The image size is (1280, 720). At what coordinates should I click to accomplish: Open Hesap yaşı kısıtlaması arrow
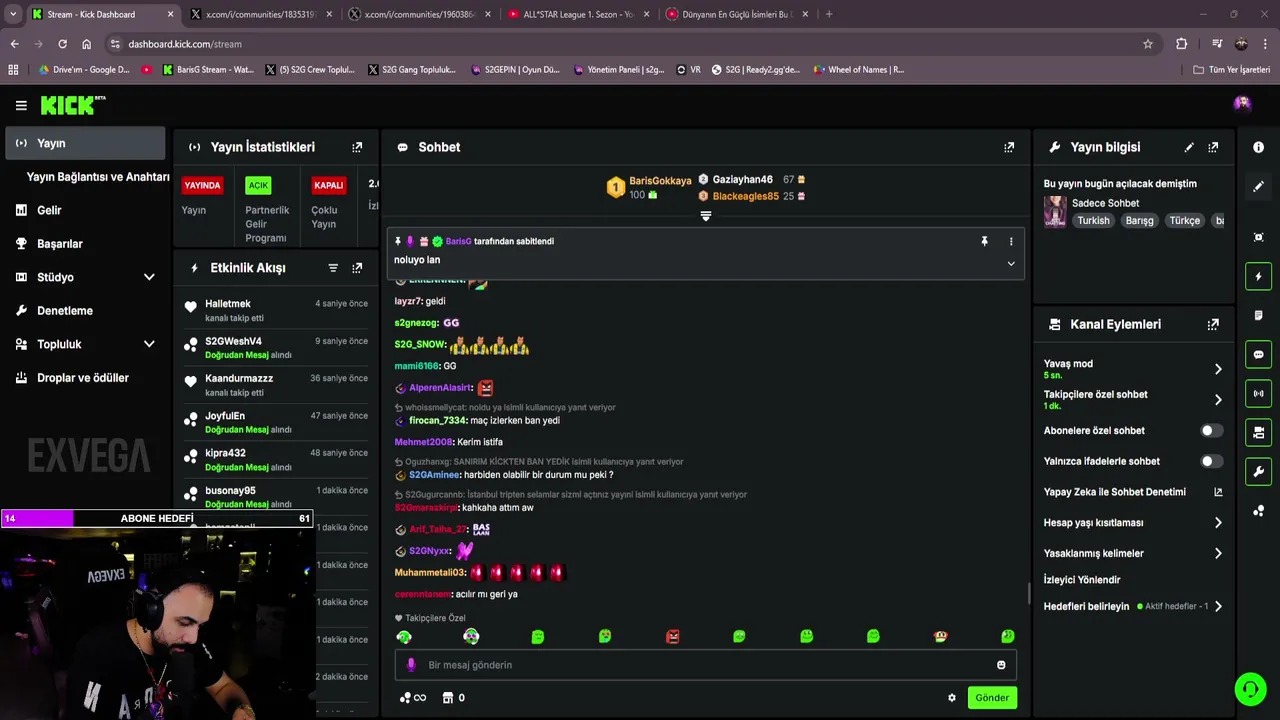coord(1218,523)
